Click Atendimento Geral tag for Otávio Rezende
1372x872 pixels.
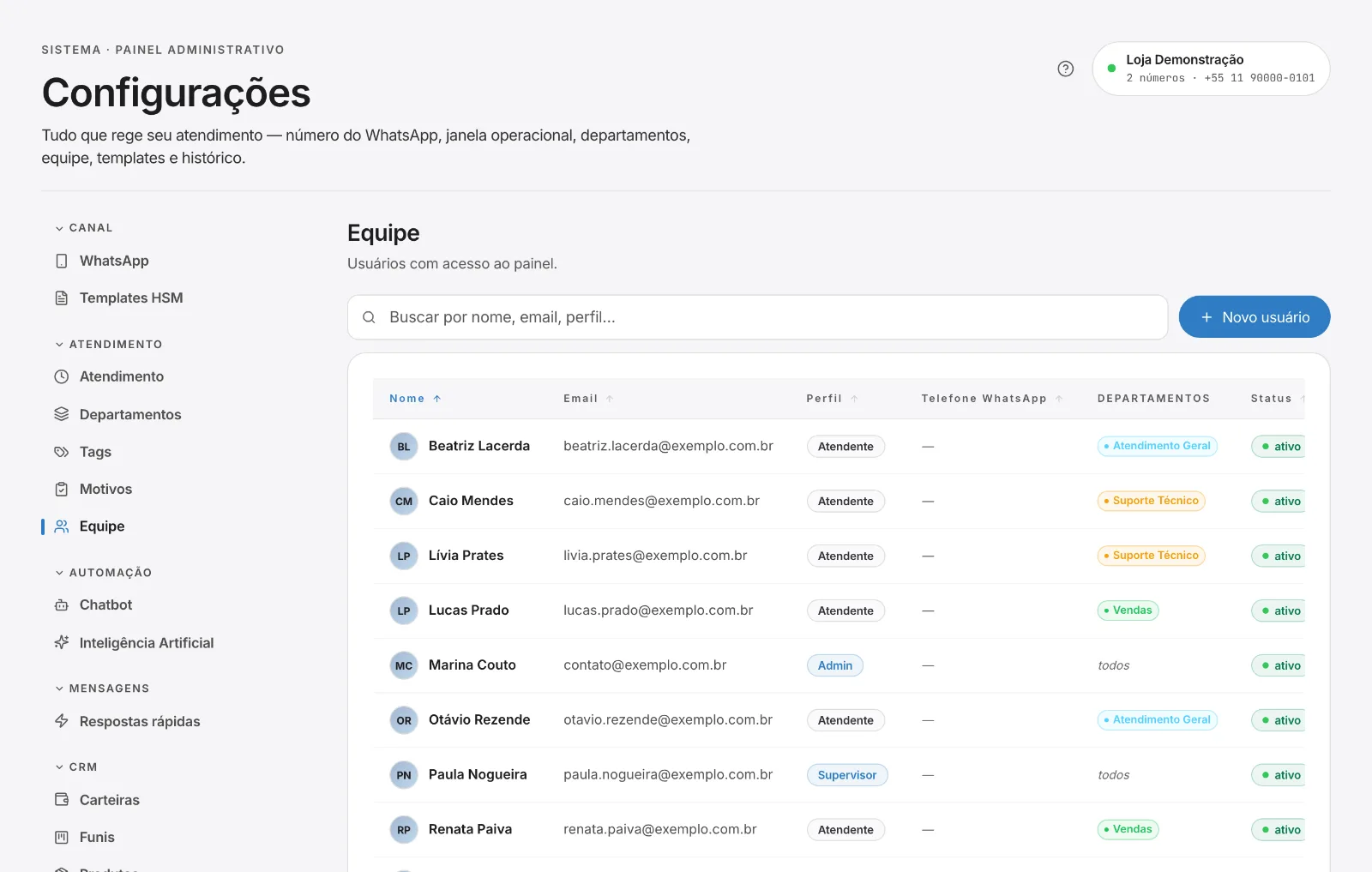click(x=1158, y=720)
